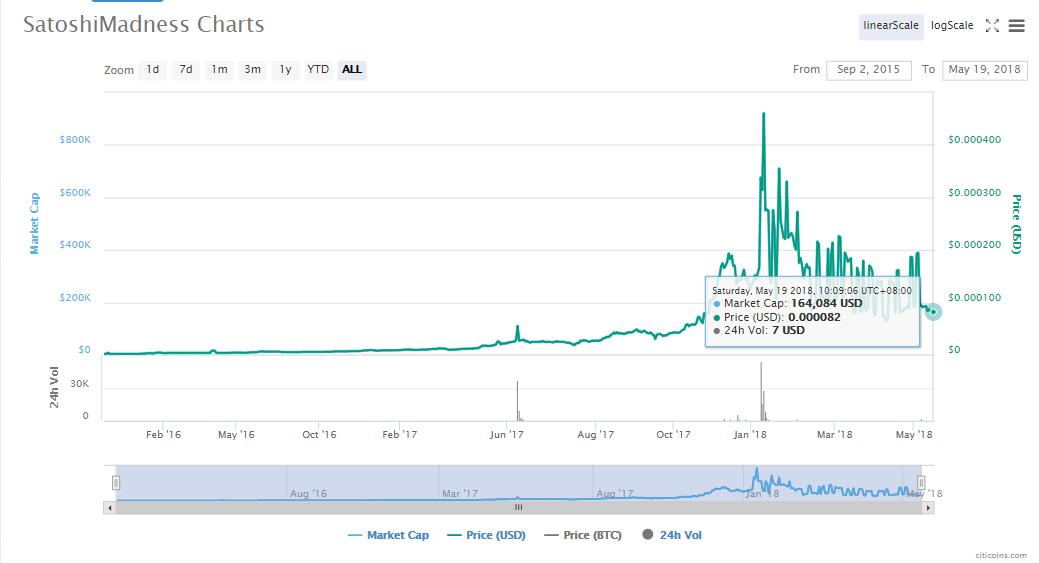Click the SatoshiMadness Charts title
1039x563 pixels.
(144, 25)
